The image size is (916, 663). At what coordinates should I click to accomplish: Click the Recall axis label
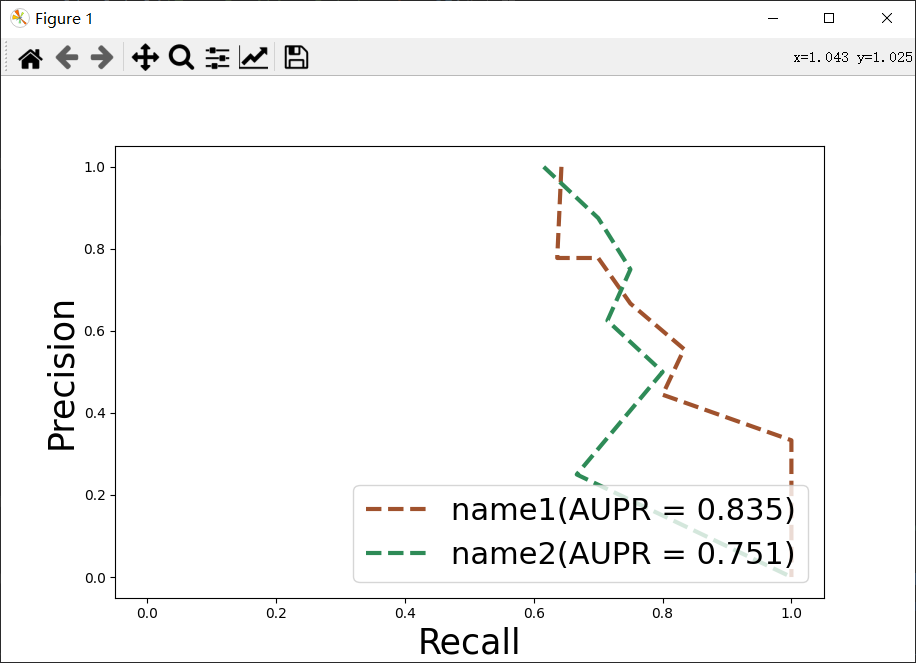click(468, 641)
